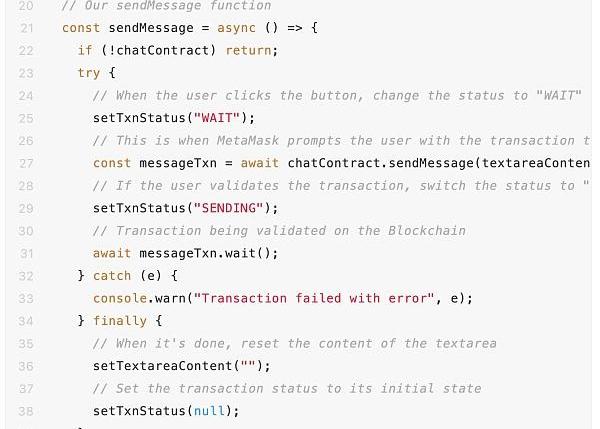600x429 pixels.
Task: Click the "WAIT" string in setTxnStatus on line 25
Action: coord(217,118)
